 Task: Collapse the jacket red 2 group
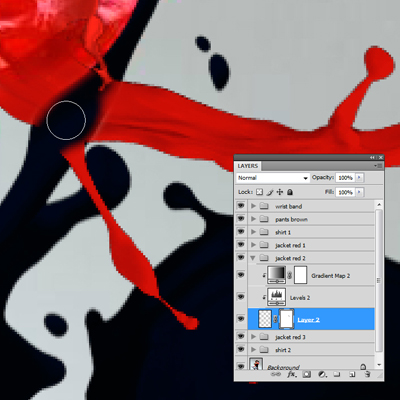pyautogui.click(x=253, y=258)
